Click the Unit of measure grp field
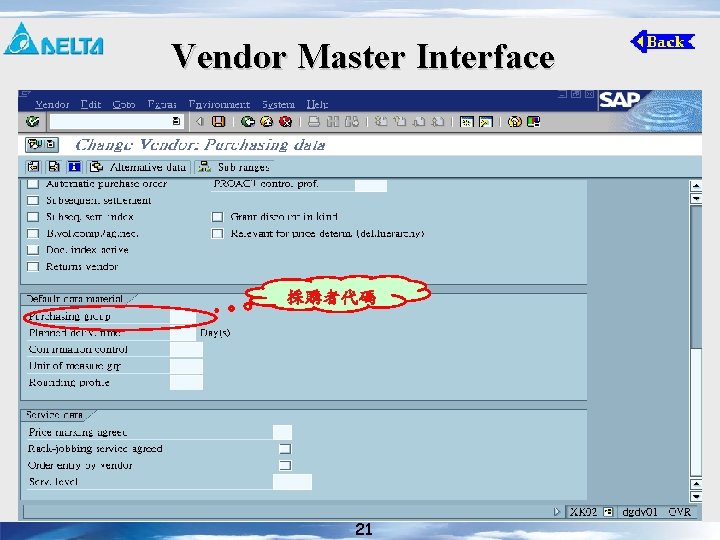Screen dimensions: 720x540 tap(186, 366)
